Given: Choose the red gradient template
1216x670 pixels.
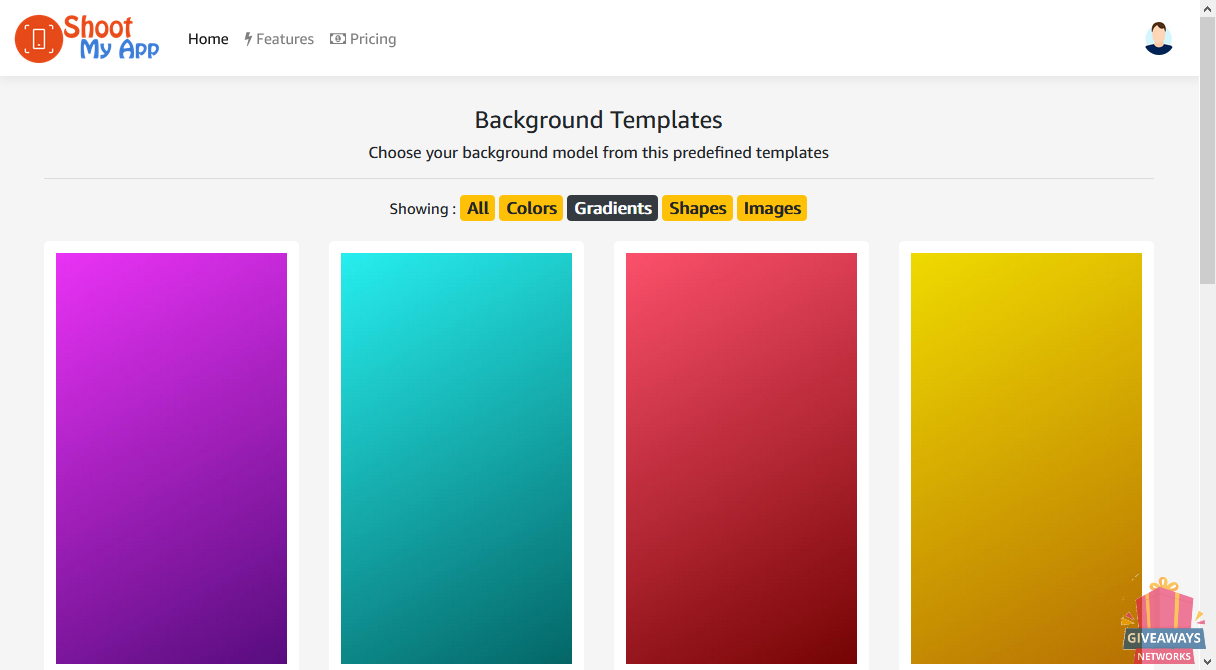Looking at the screenshot, I should coord(741,458).
